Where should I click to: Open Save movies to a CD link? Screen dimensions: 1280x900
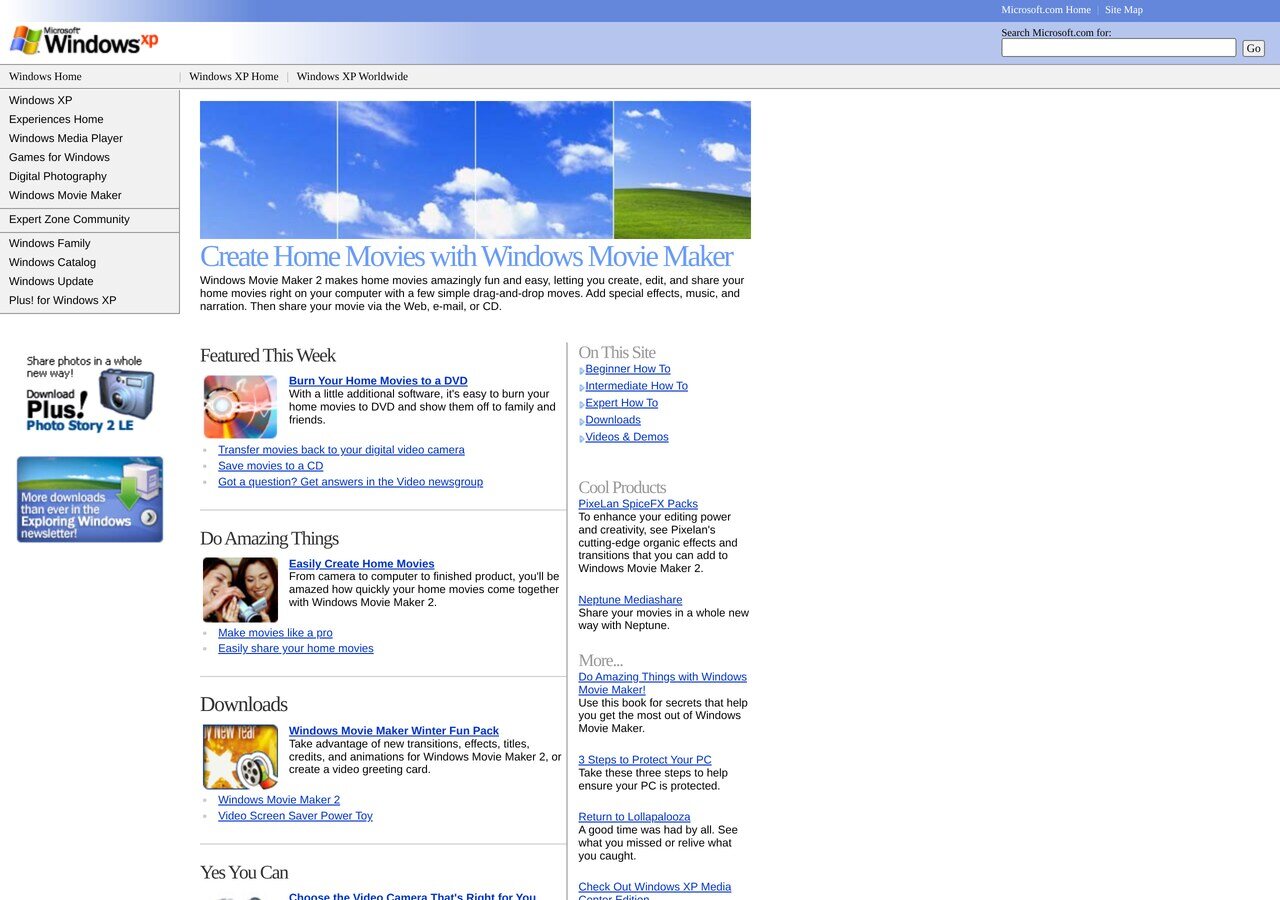click(270, 466)
